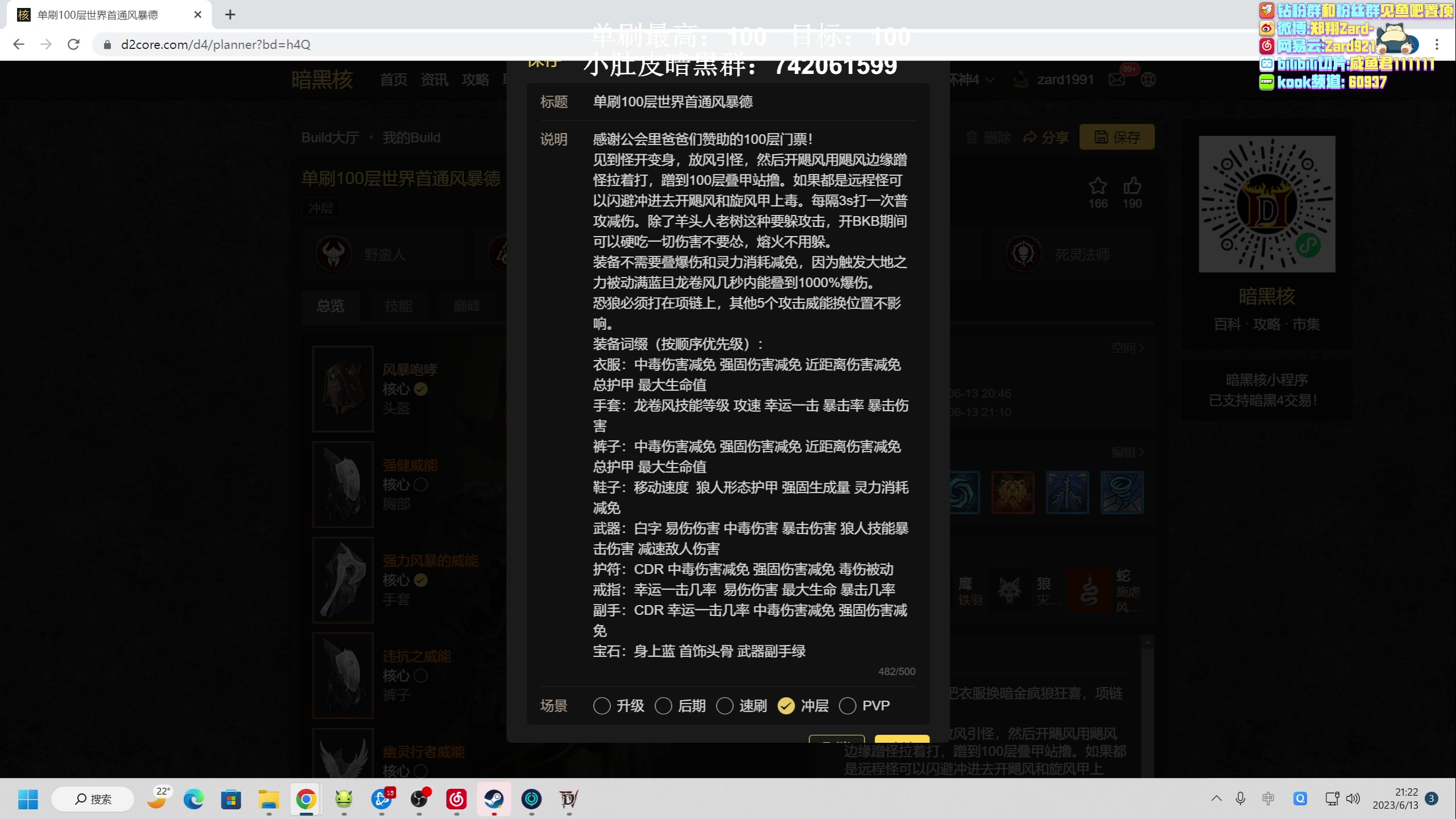Open the 死灵法师 necromancer class icon

point(1024,254)
